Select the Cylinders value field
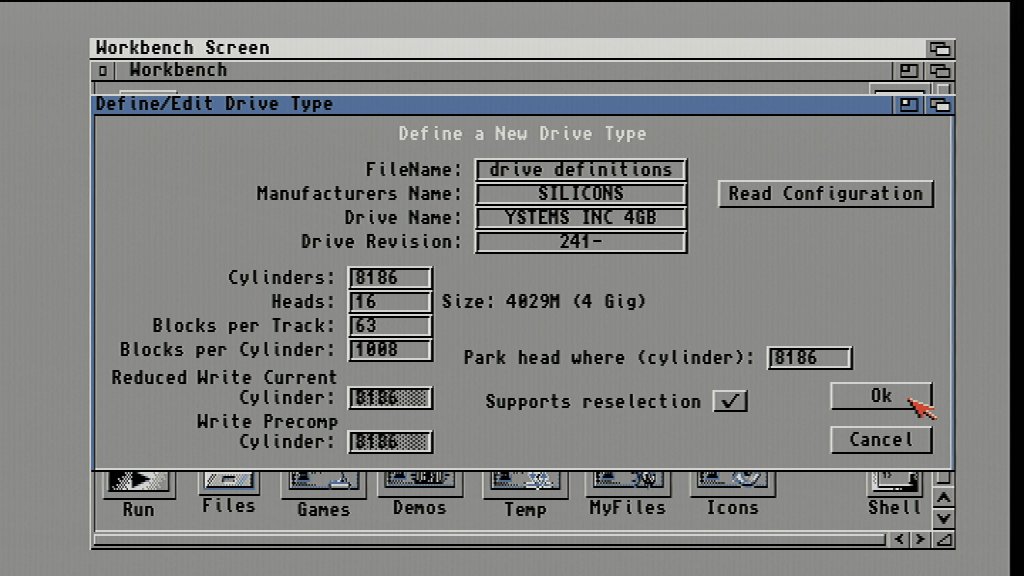The width and height of the screenshot is (1024, 576). (390, 278)
